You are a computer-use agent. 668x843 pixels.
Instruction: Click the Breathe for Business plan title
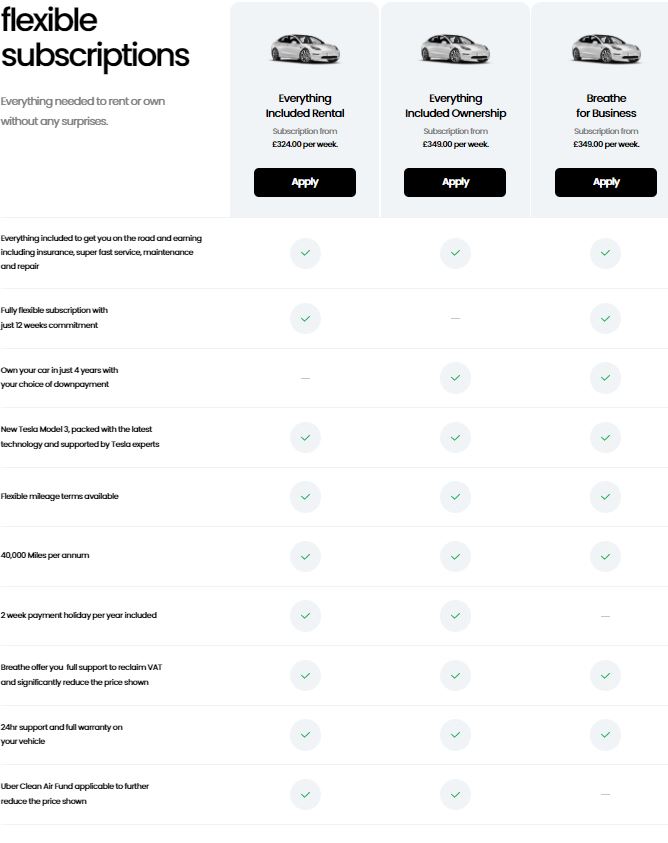[606, 106]
